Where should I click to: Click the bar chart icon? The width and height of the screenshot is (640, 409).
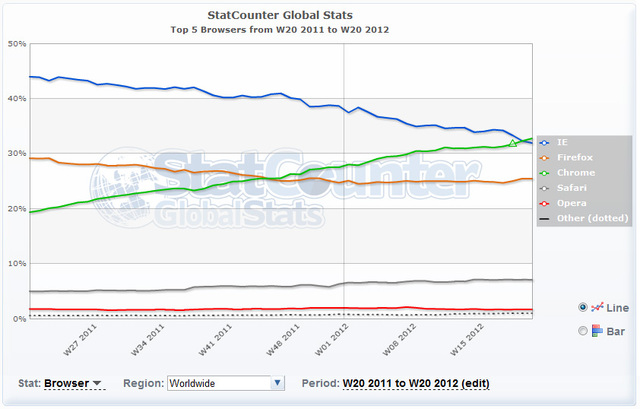pos(597,331)
